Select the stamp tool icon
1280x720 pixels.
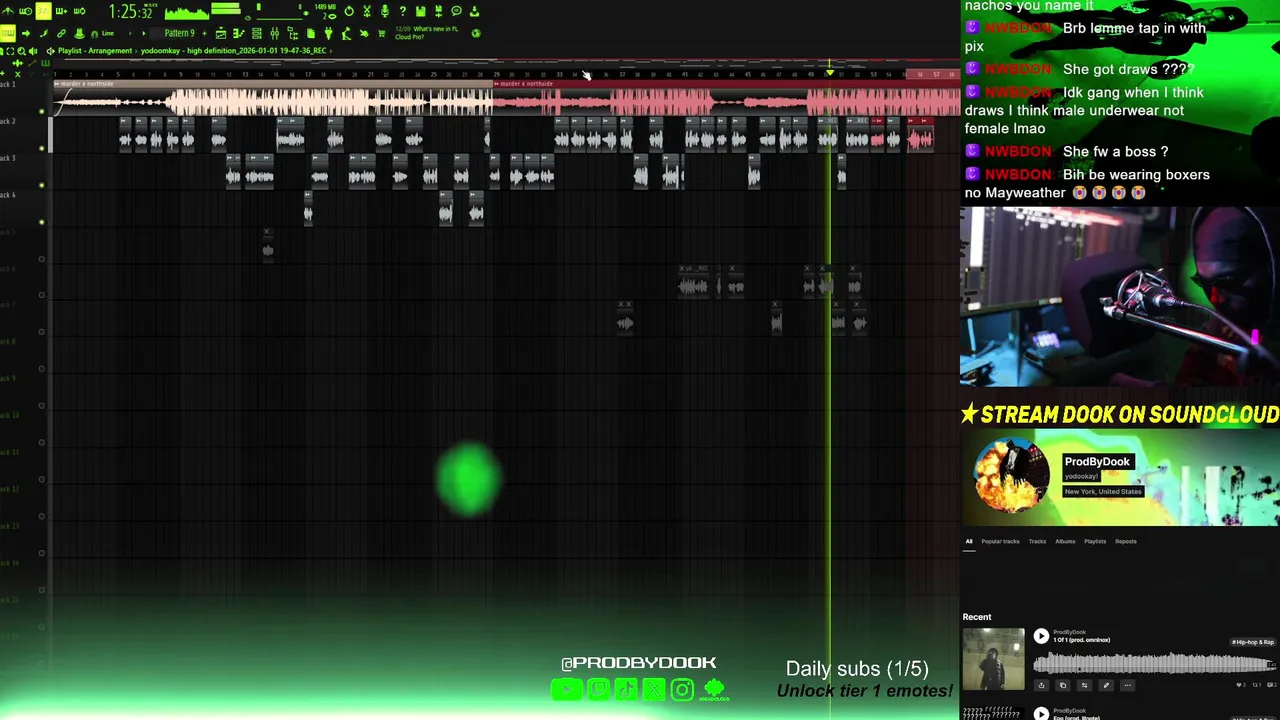79,34
